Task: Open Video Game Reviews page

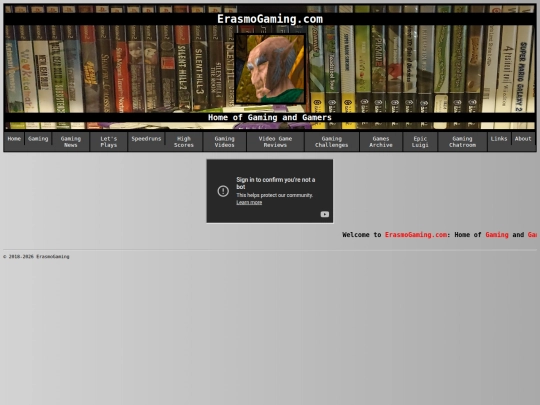Action: 276,142
